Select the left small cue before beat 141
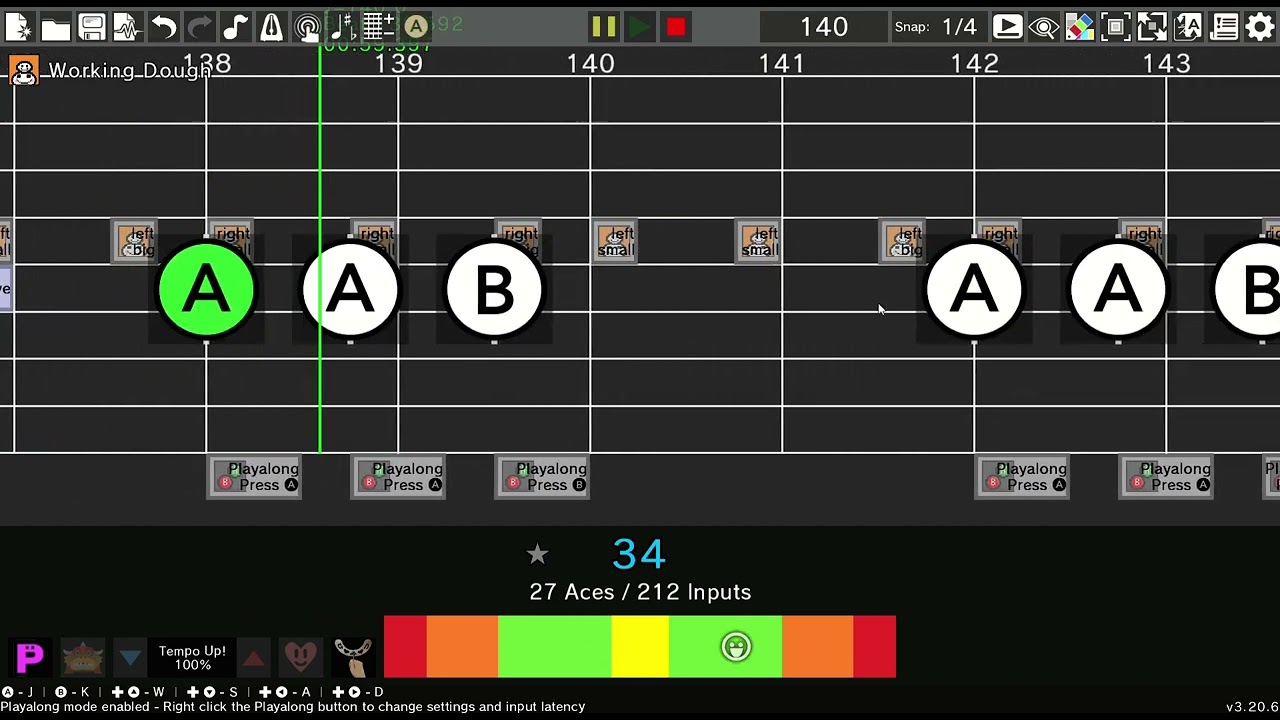 (x=758, y=242)
